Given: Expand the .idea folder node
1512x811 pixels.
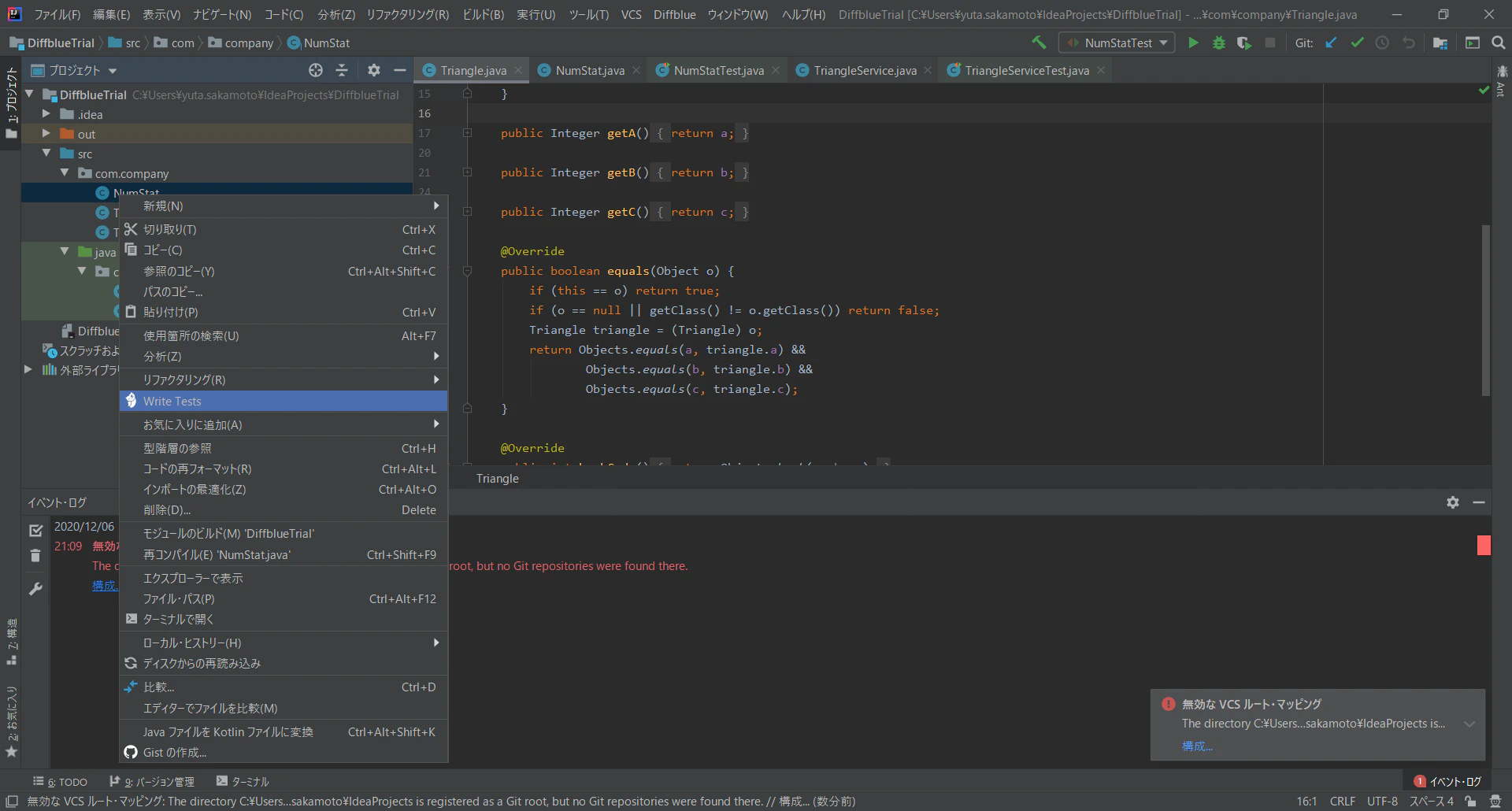Looking at the screenshot, I should (x=46, y=114).
